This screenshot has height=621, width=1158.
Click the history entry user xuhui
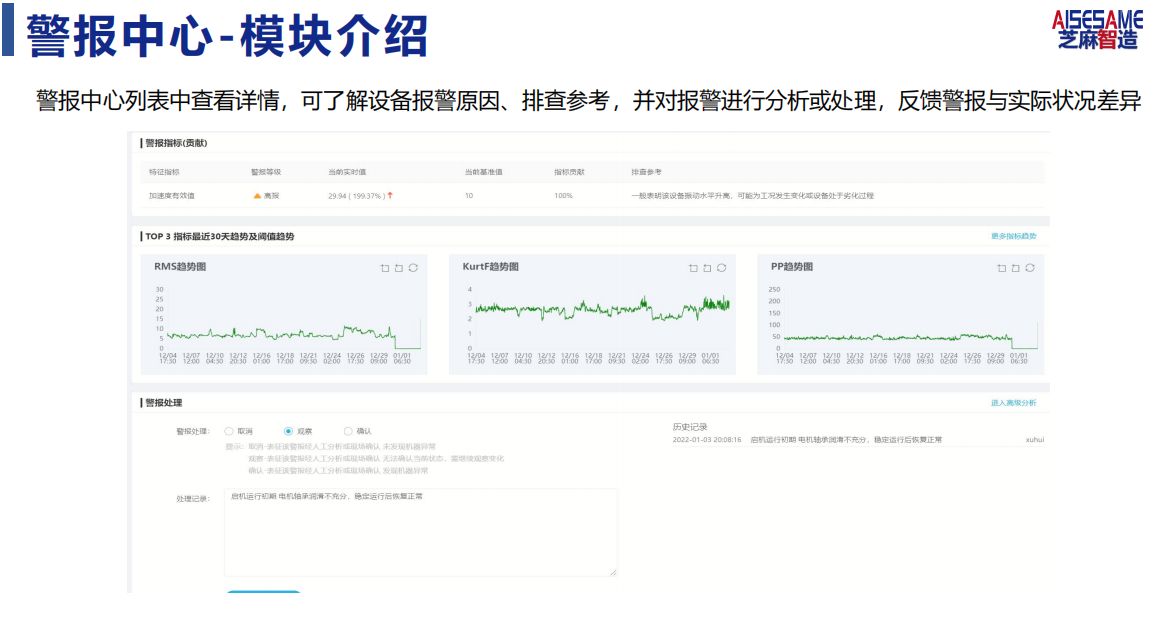click(1035, 440)
